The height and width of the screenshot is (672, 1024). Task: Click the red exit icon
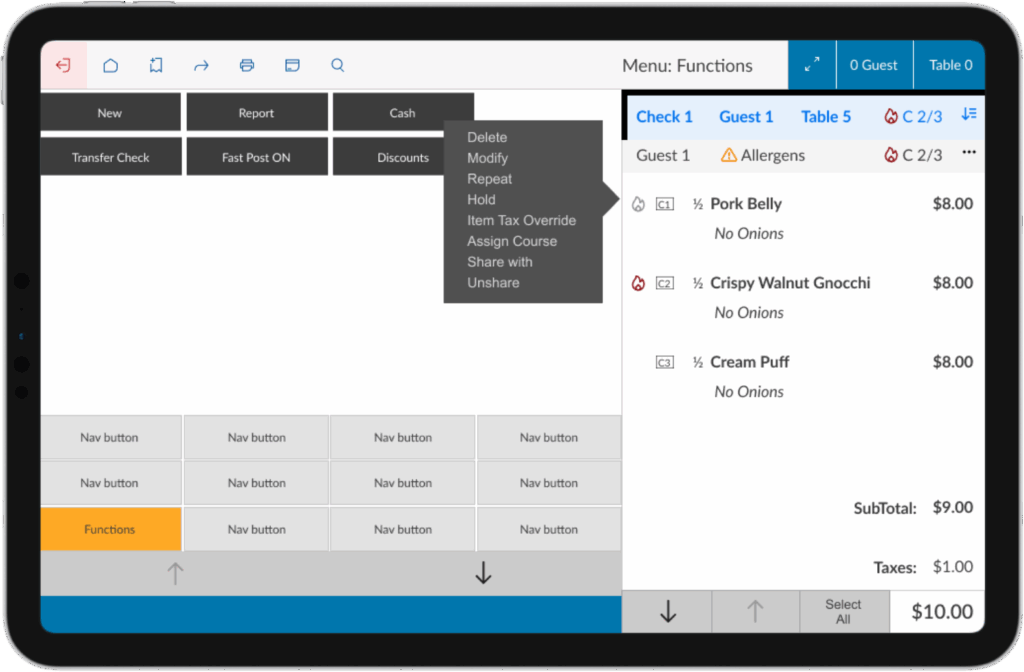(63, 64)
